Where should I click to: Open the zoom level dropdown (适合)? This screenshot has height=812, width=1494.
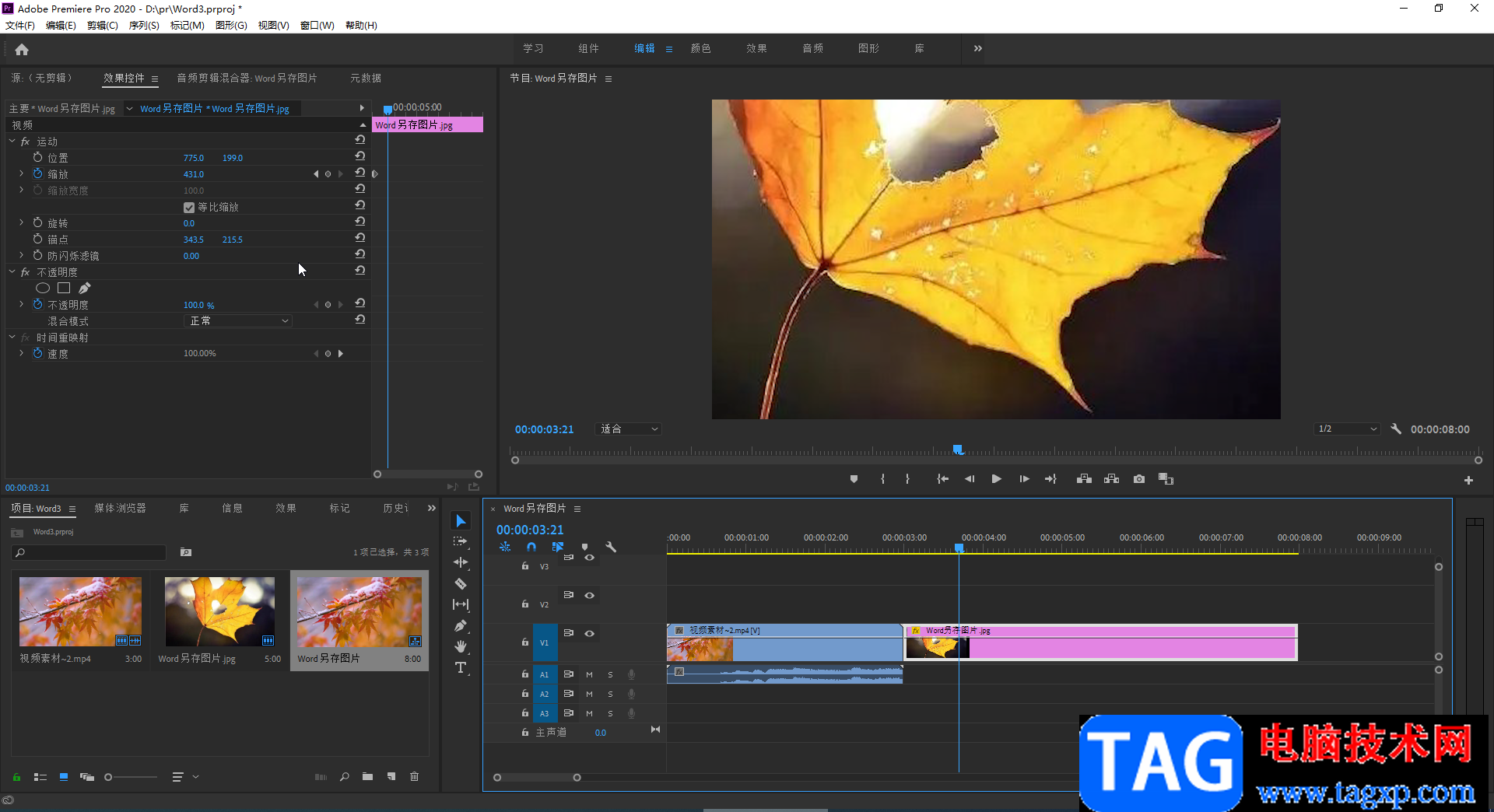tap(629, 429)
